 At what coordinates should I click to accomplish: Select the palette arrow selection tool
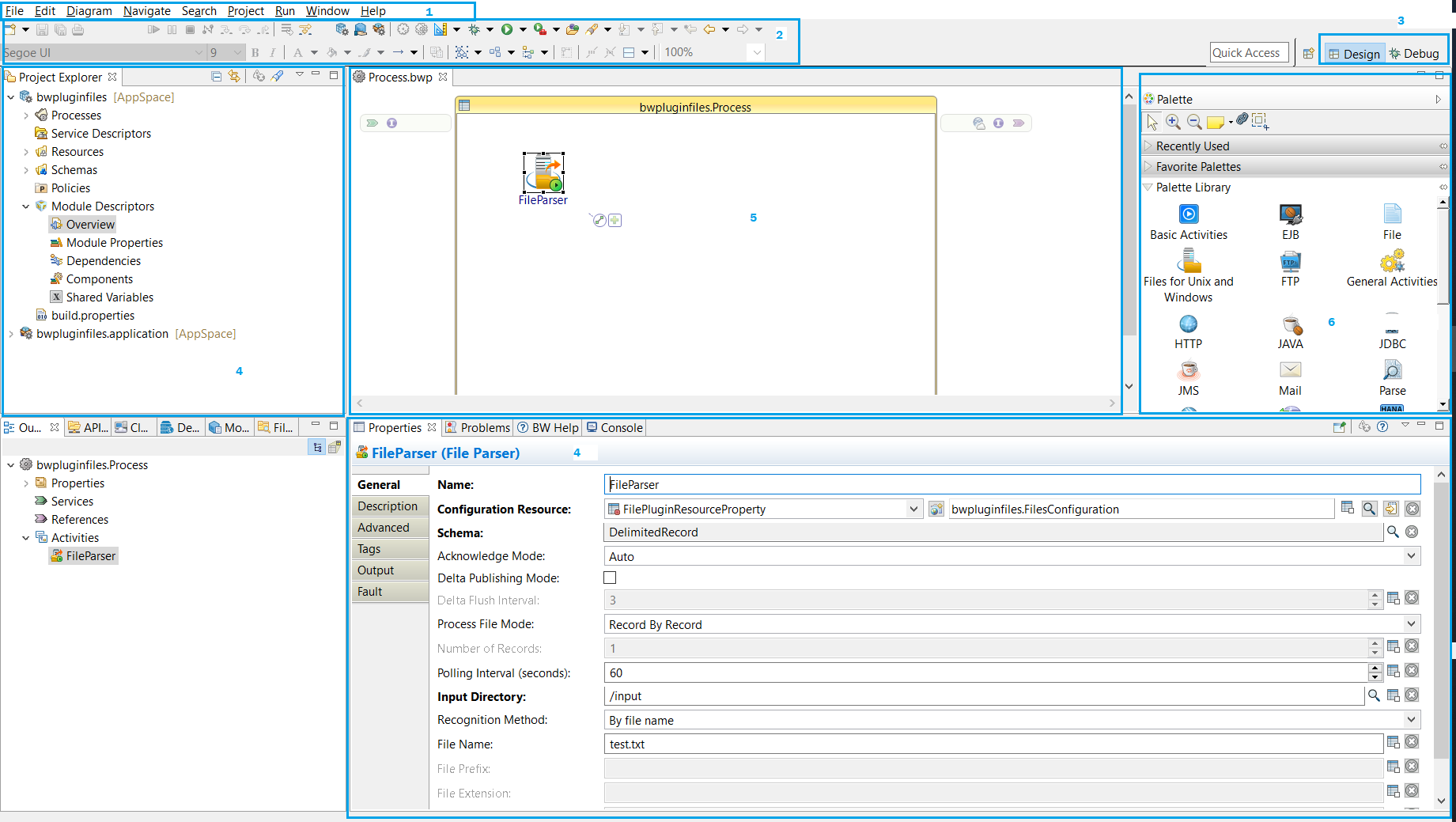[1152, 122]
